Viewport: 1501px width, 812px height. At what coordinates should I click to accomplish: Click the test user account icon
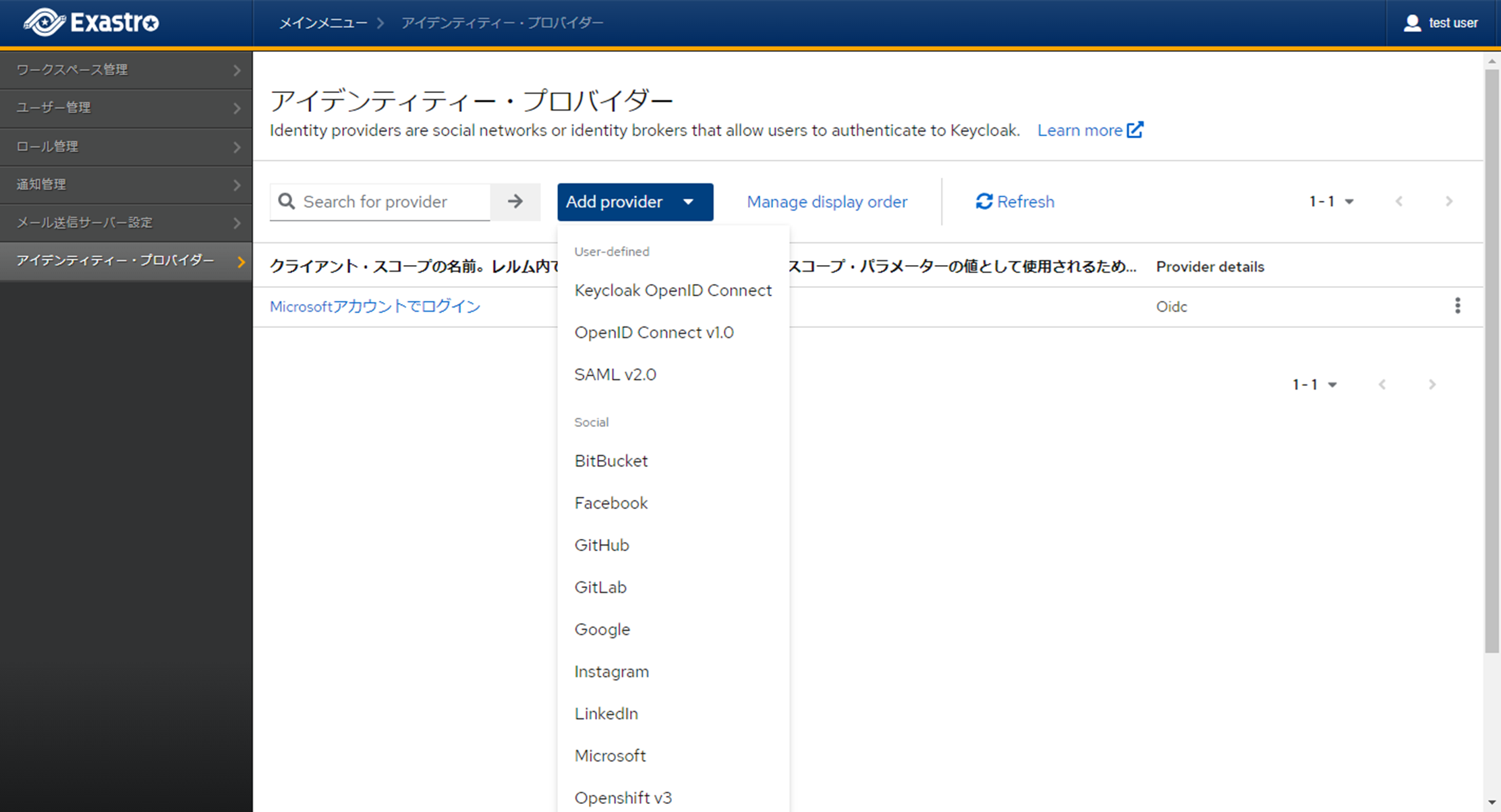click(x=1411, y=23)
